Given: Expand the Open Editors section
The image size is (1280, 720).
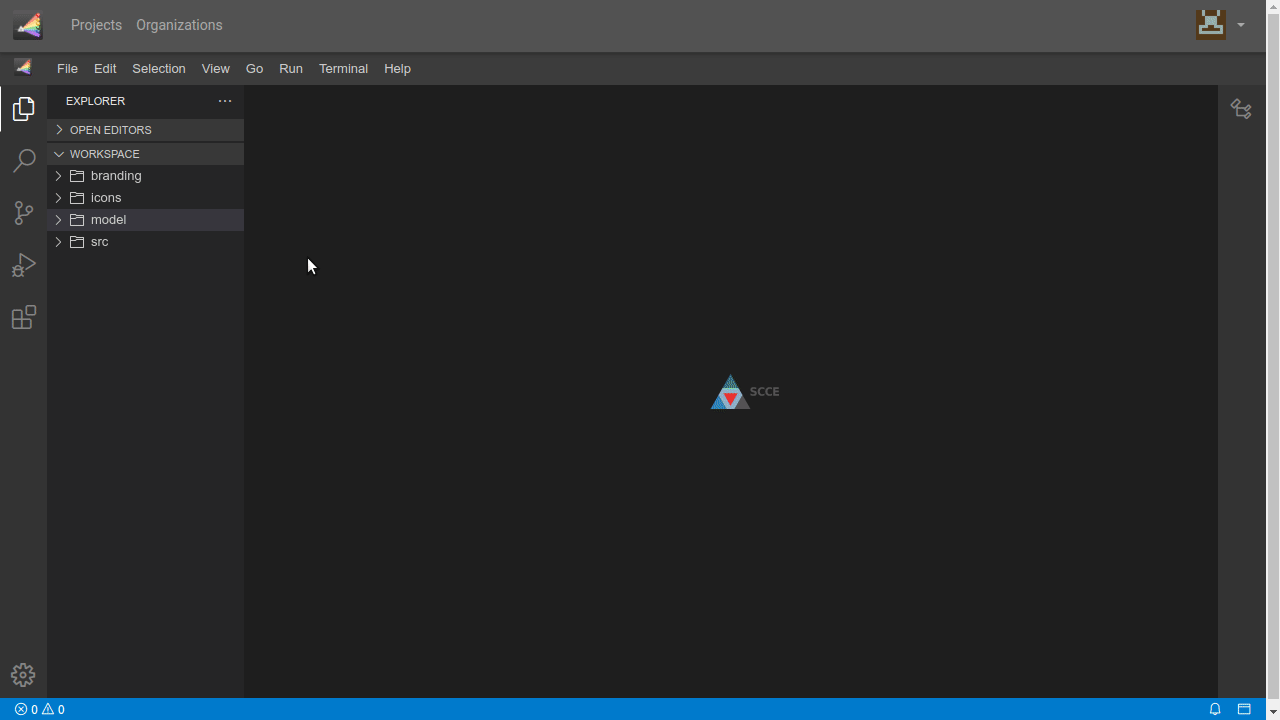Looking at the screenshot, I should (146, 130).
